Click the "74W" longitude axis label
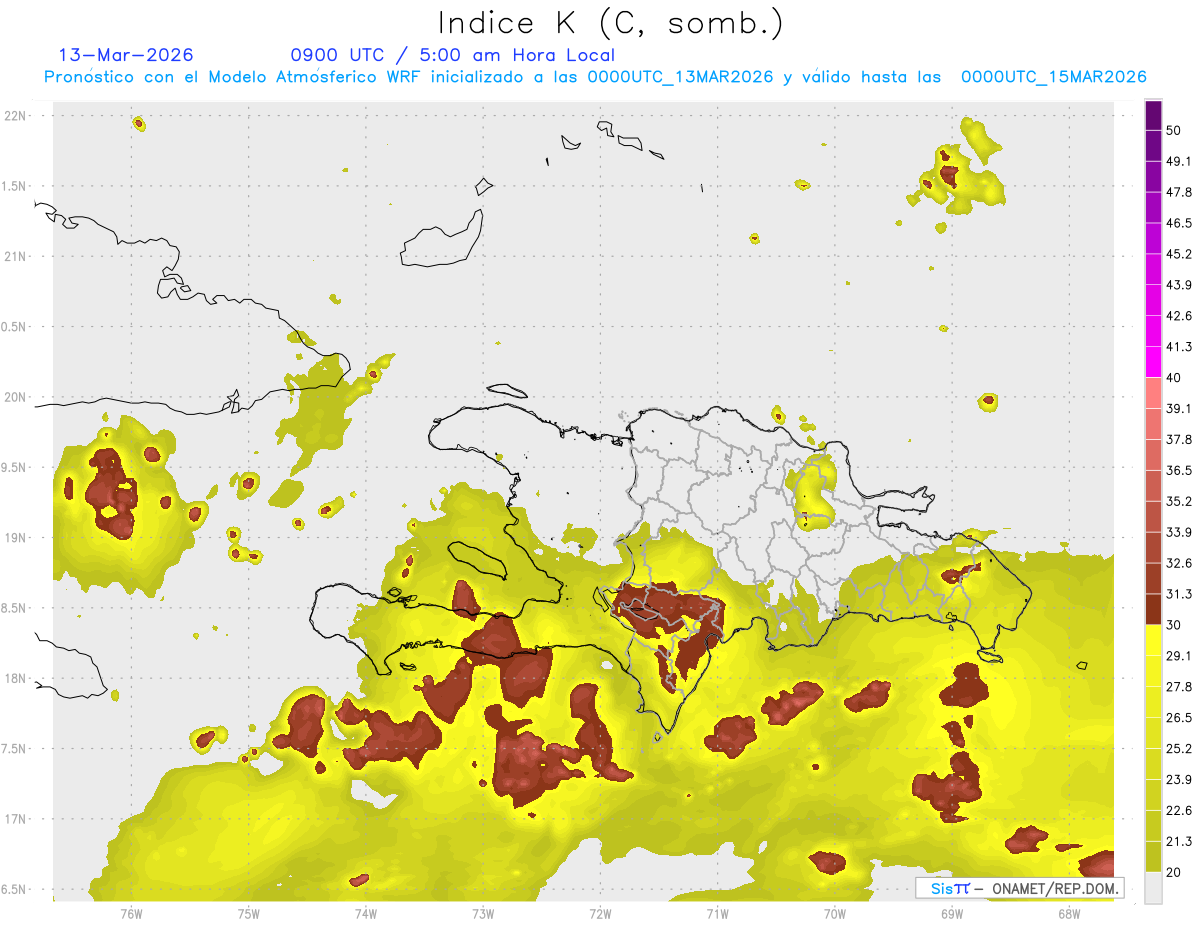This screenshot has width=1200, height=927. (x=366, y=912)
